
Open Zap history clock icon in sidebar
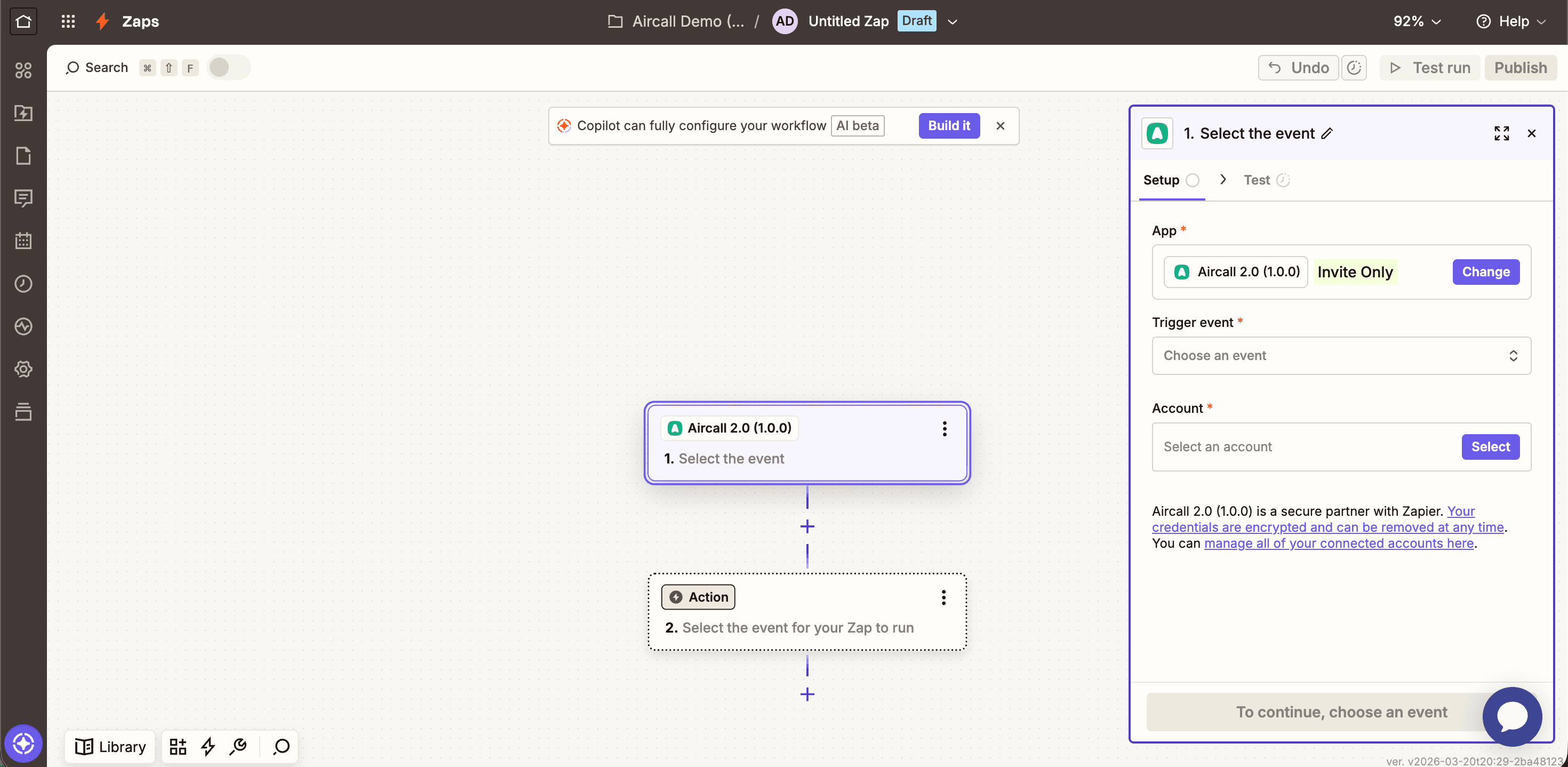click(x=23, y=284)
